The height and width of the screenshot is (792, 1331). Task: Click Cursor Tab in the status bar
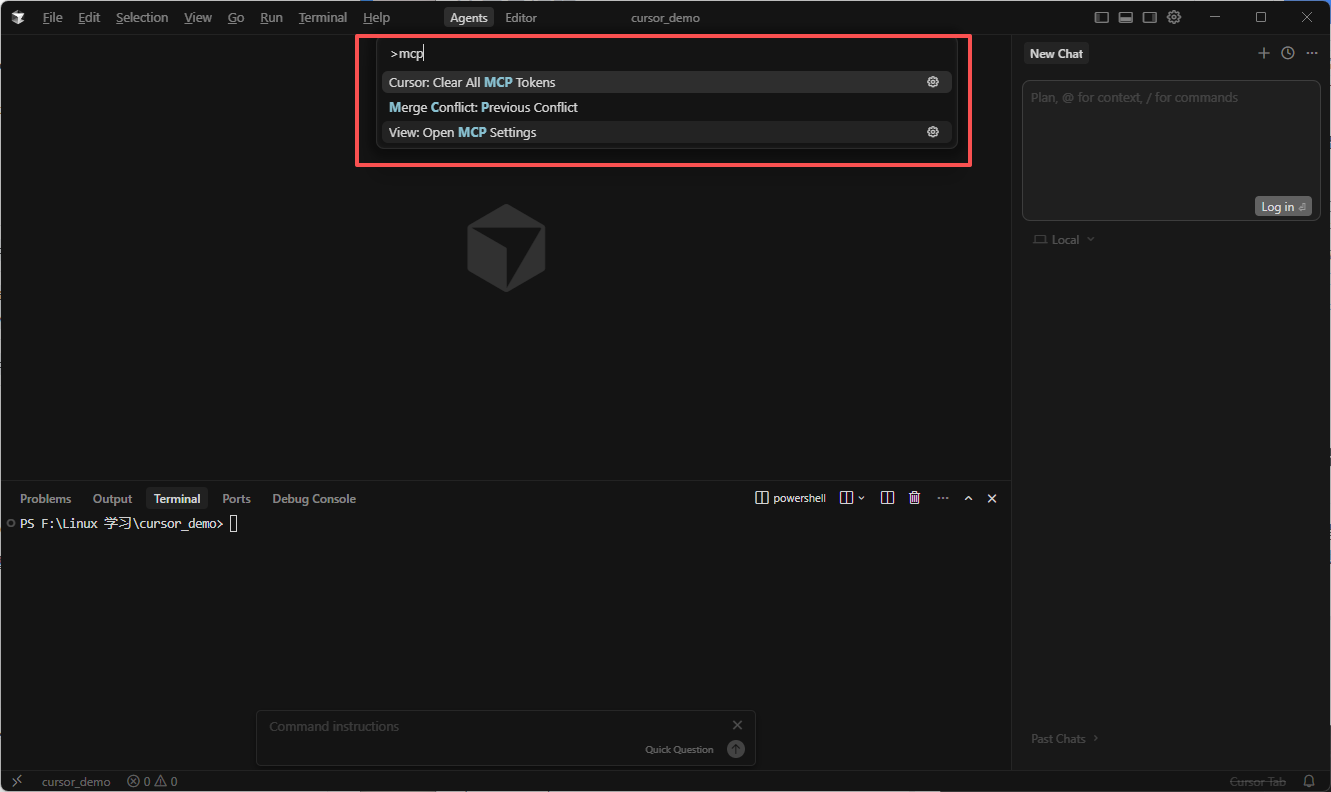[x=1258, y=782]
